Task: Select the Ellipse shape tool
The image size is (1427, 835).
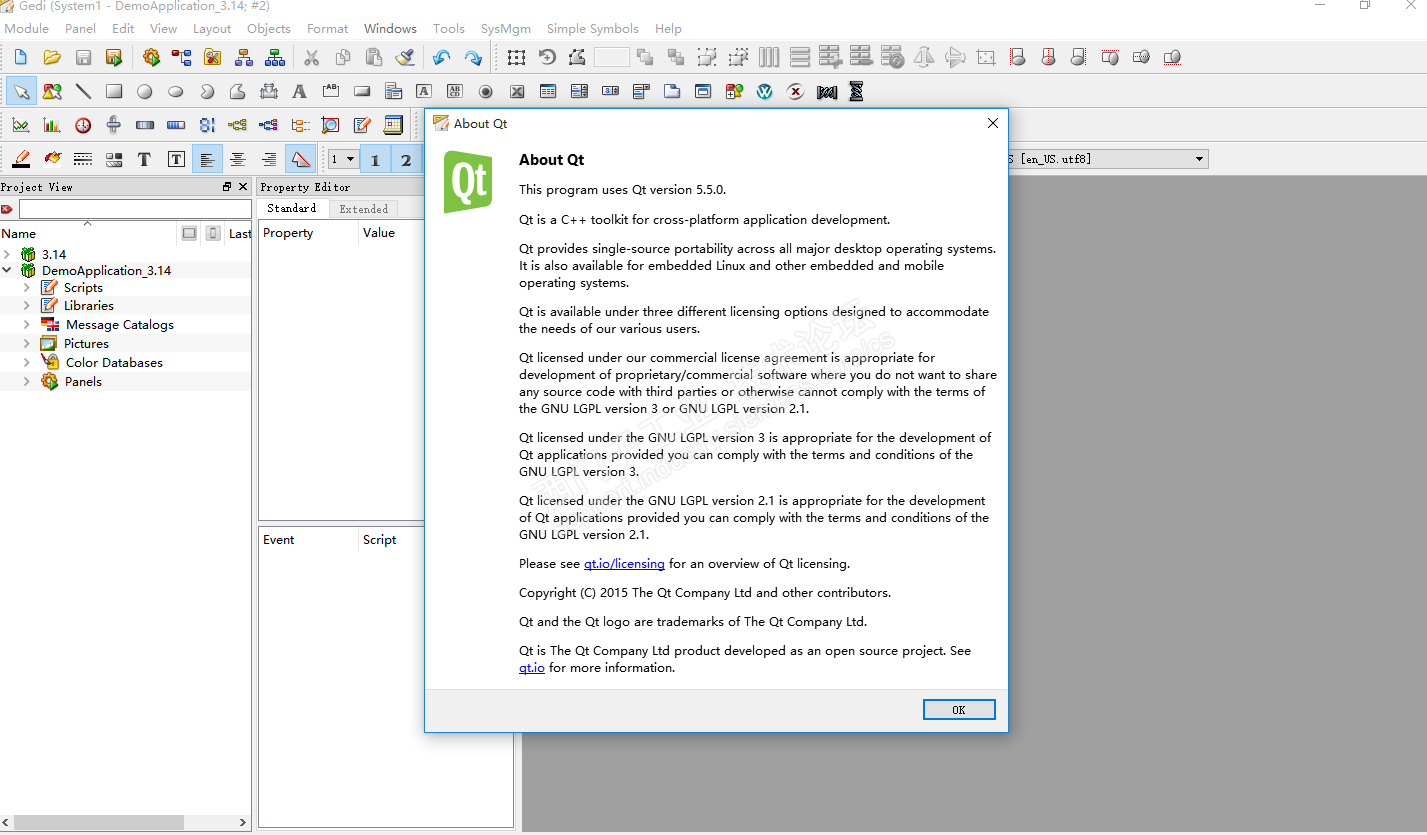Action: click(176, 91)
